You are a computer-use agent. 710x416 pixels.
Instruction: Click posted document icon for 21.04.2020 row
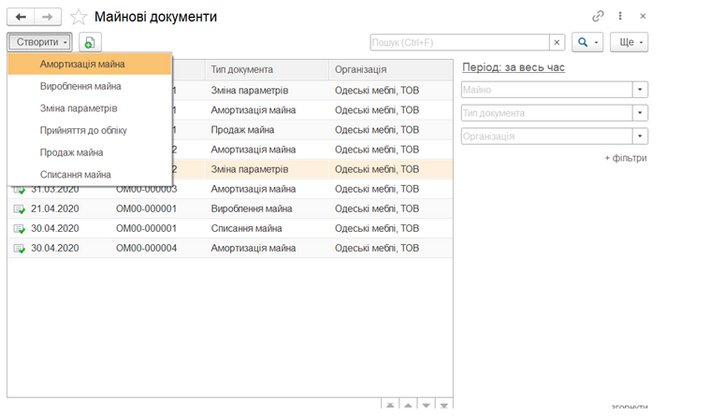19,208
